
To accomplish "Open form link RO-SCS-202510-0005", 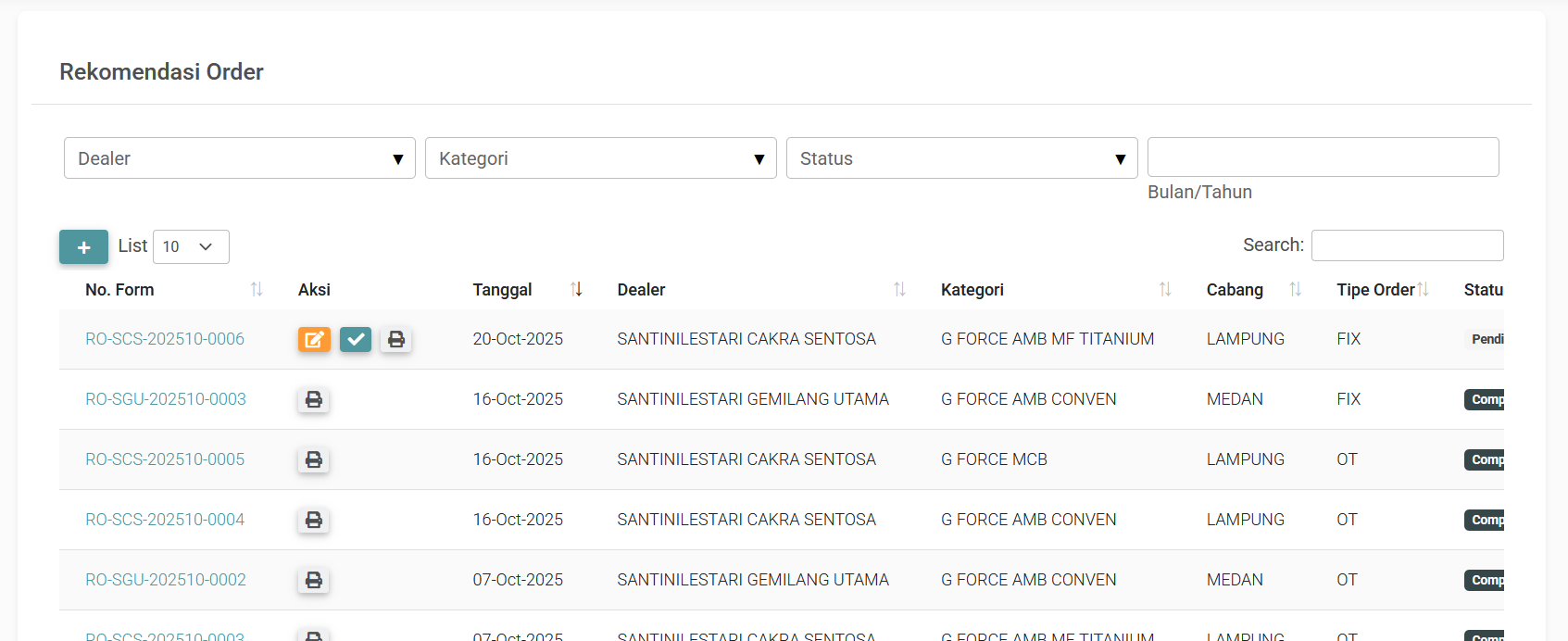I will click(165, 459).
